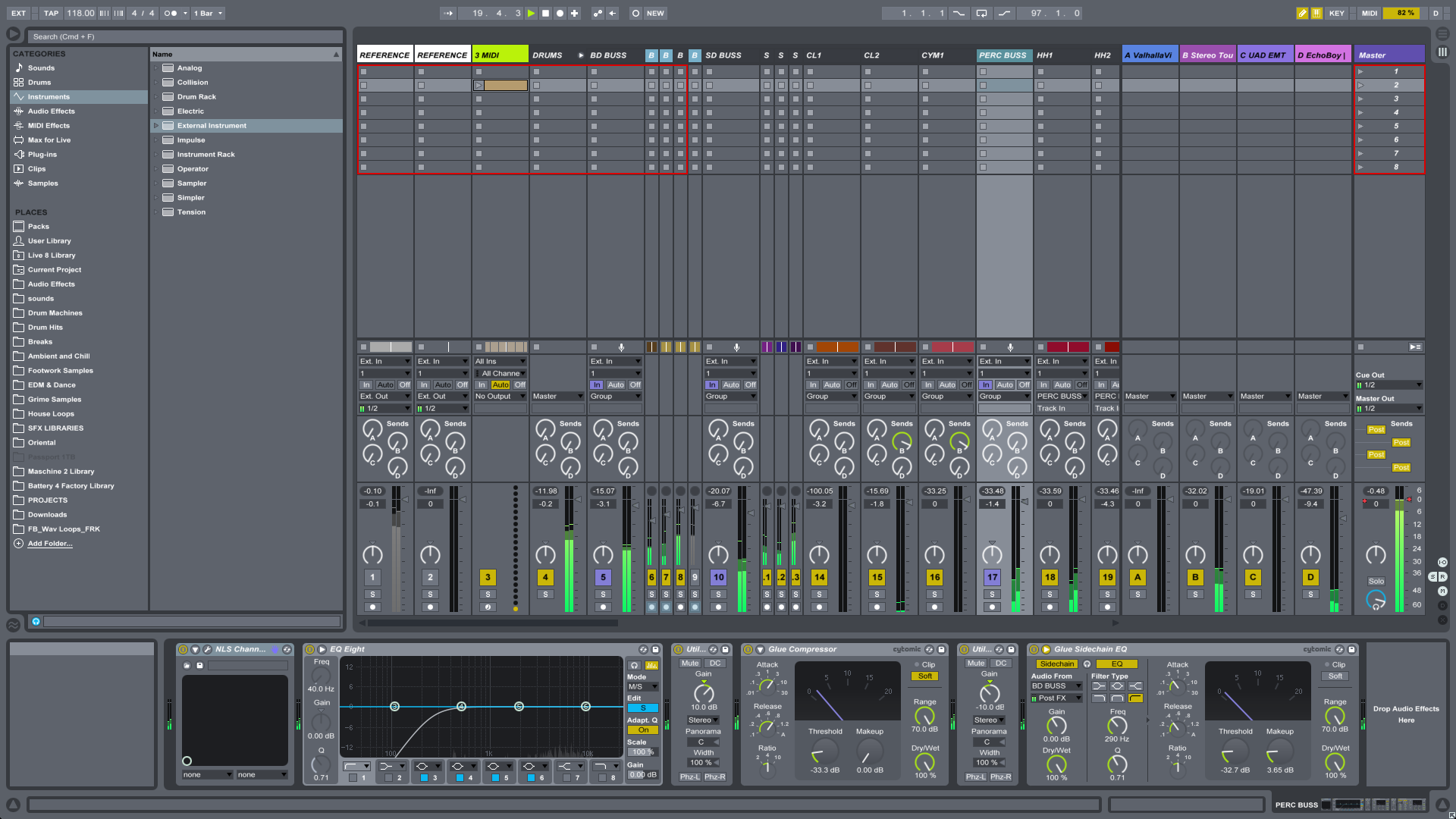Toggle Session Record circle button

point(635,13)
